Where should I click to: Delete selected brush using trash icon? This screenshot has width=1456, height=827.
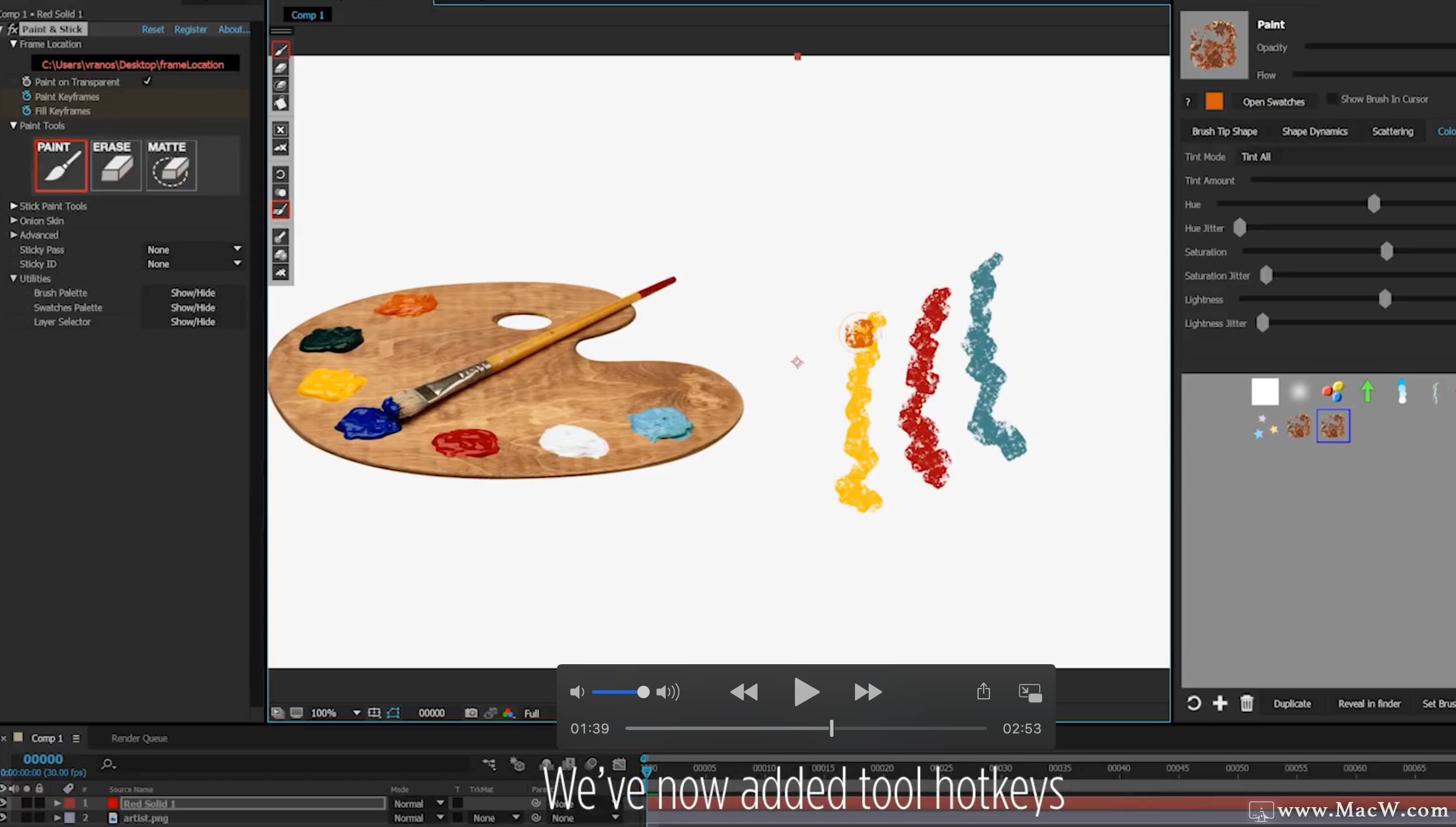click(x=1247, y=703)
